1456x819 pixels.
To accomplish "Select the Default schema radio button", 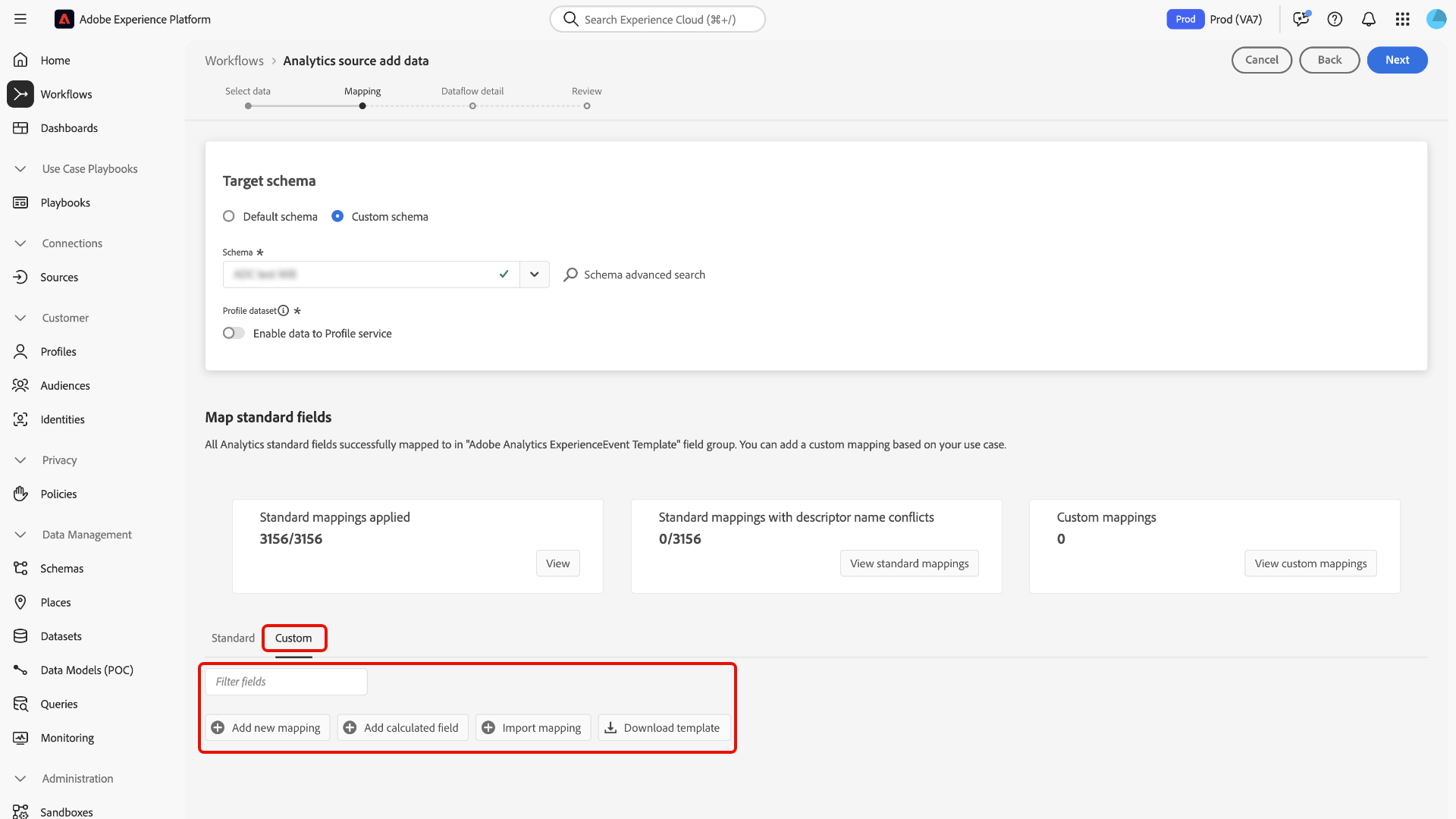I will pyautogui.click(x=229, y=216).
